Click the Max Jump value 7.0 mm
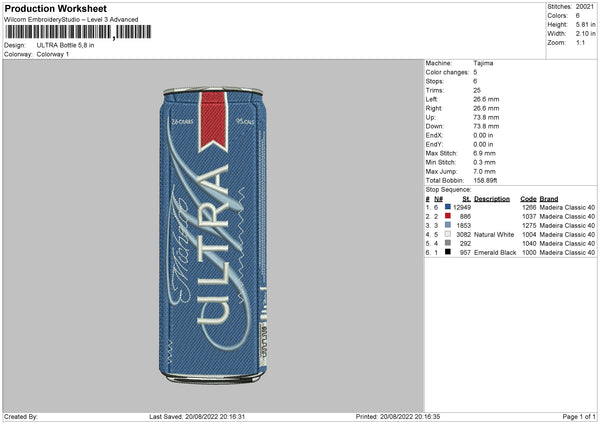The height and width of the screenshot is (424, 600). click(484, 171)
